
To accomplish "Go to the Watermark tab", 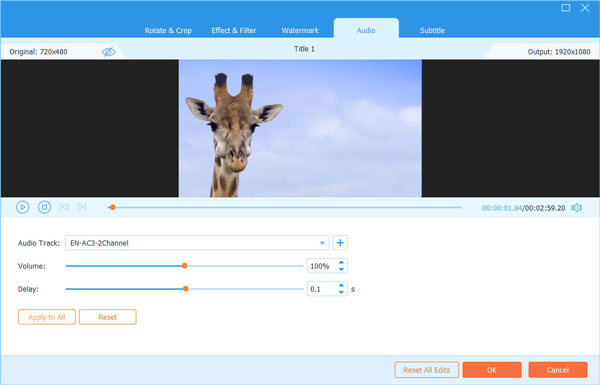I will tap(300, 30).
